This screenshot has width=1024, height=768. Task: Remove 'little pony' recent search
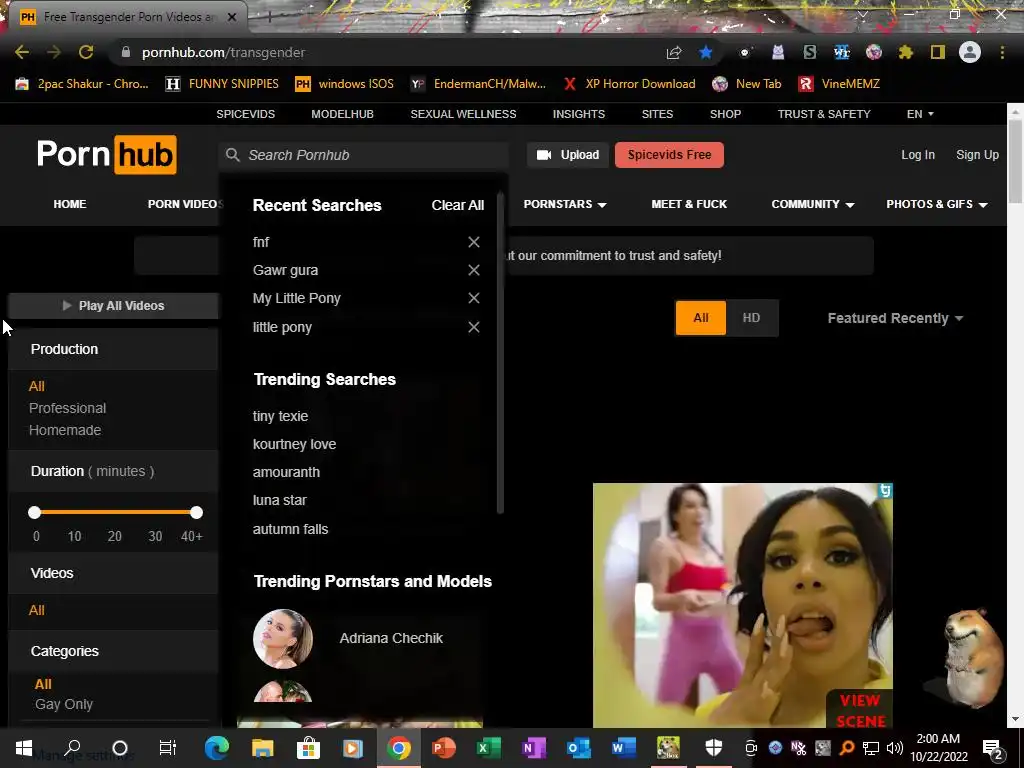pos(474,327)
